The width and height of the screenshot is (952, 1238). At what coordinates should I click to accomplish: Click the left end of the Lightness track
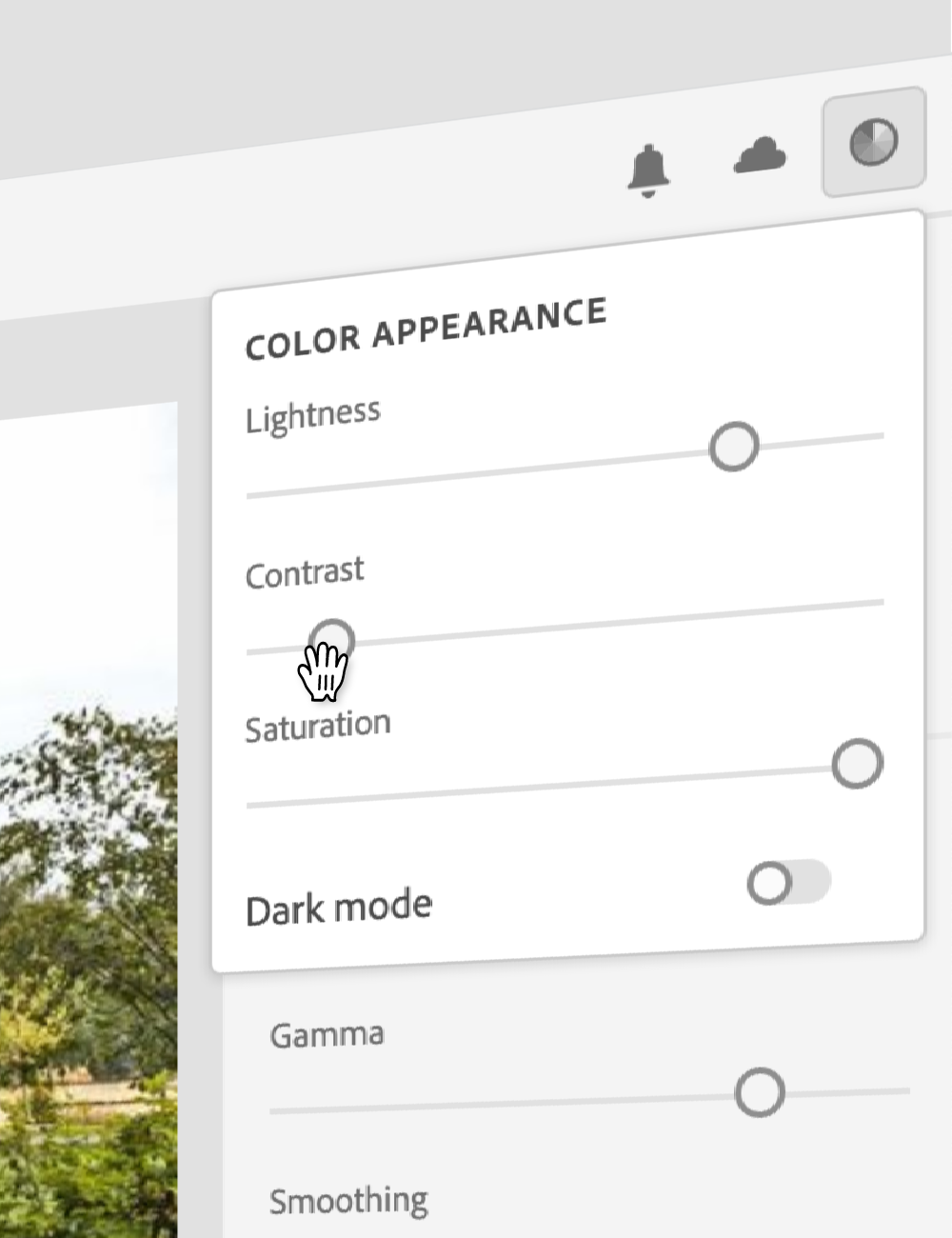point(257,494)
